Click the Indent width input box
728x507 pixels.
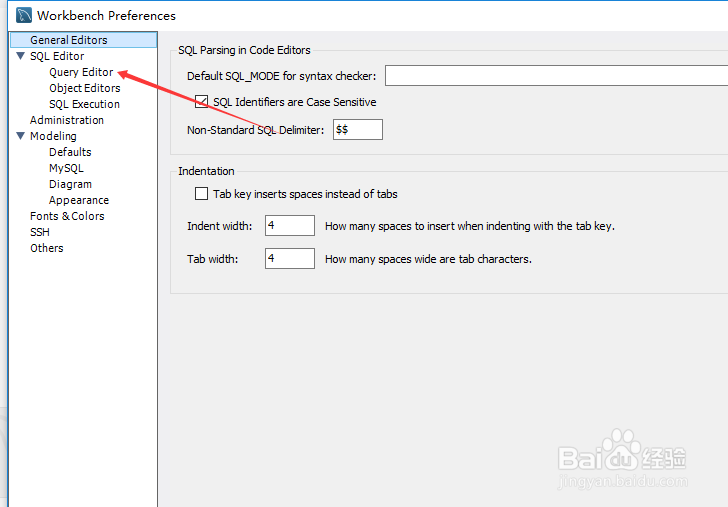point(290,226)
